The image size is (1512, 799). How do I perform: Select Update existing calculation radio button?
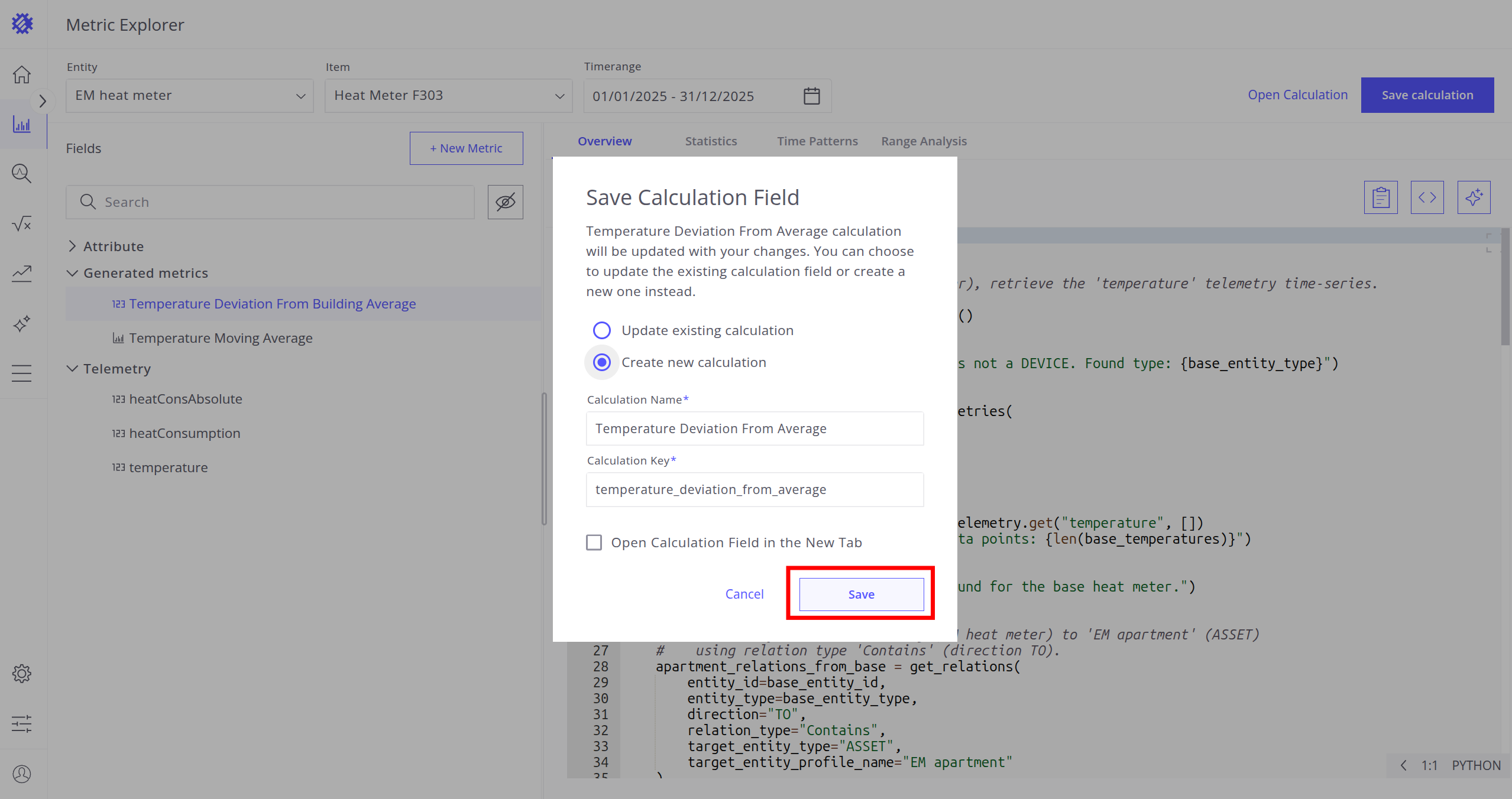pyautogui.click(x=601, y=330)
